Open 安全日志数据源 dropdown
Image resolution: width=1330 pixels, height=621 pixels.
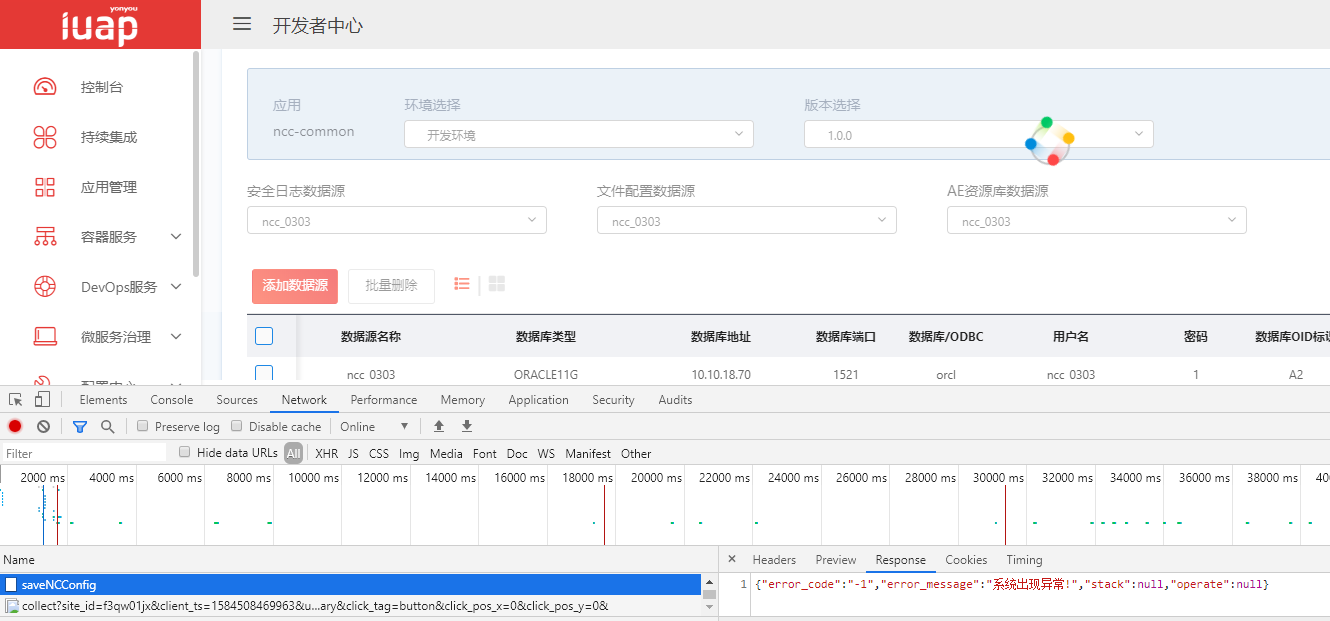[x=397, y=220]
